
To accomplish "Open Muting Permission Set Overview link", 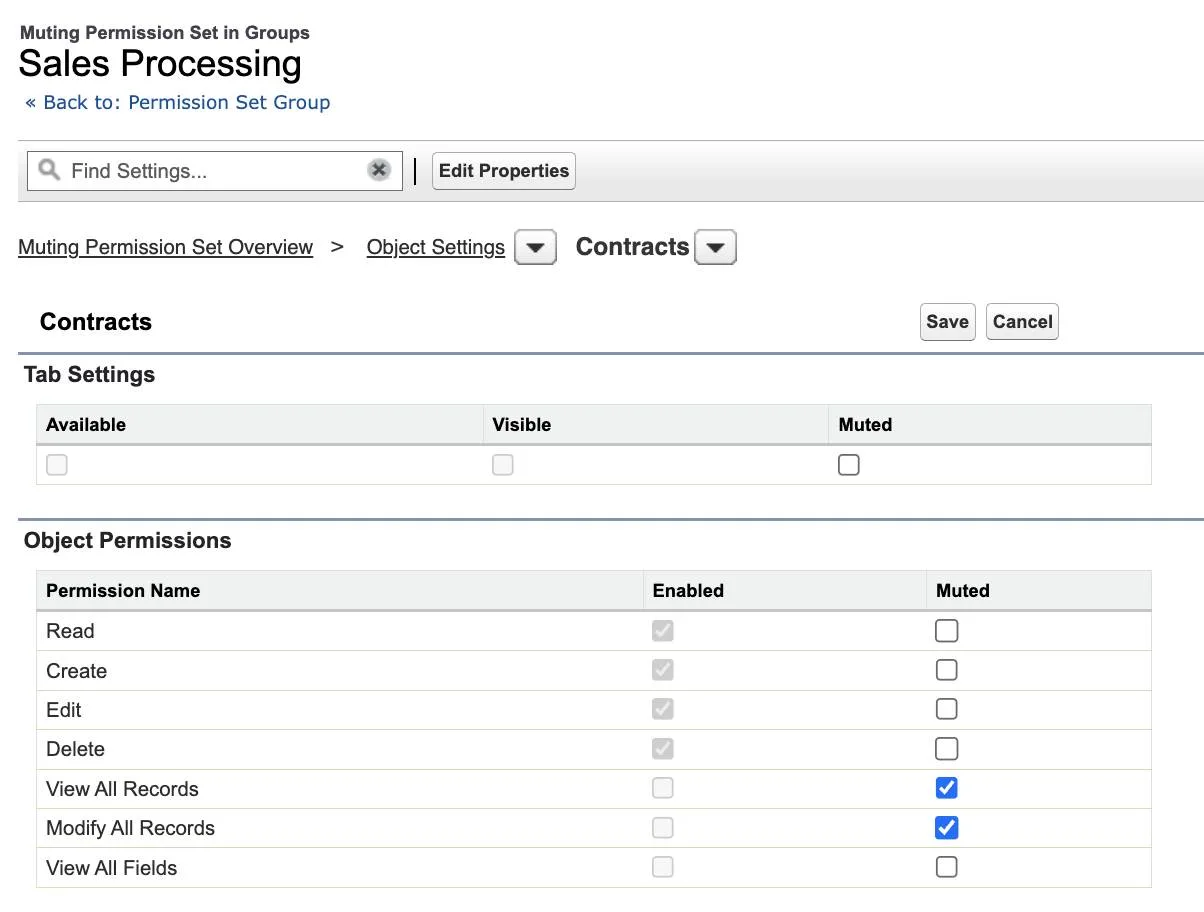I will [x=165, y=247].
